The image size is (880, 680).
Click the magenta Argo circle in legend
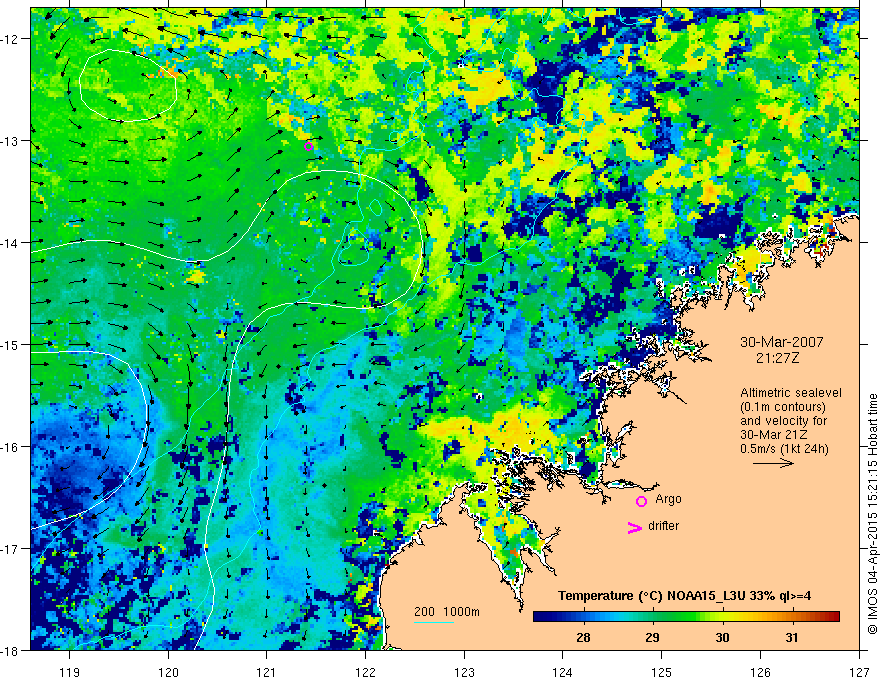pyautogui.click(x=641, y=501)
